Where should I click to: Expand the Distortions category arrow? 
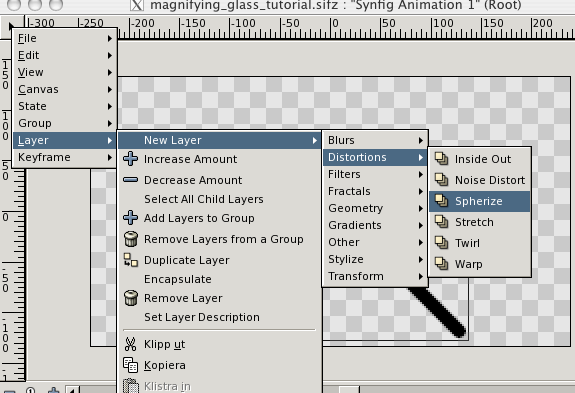click(421, 157)
